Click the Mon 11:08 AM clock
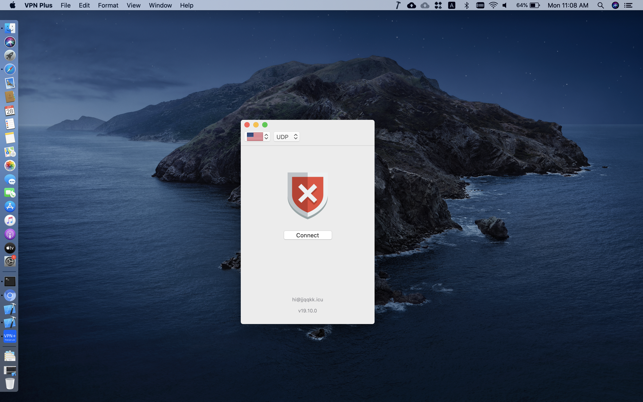The width and height of the screenshot is (643, 402). pyautogui.click(x=568, y=5)
